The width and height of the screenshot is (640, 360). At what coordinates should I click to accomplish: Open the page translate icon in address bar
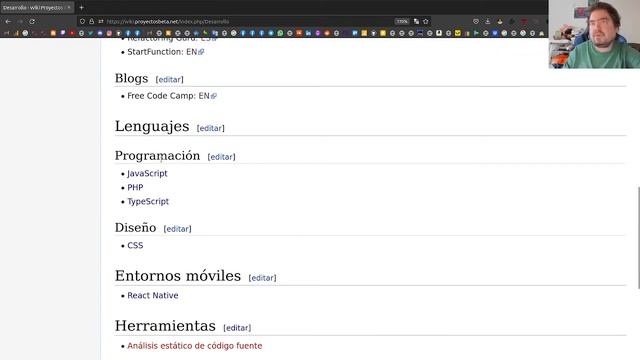(x=416, y=21)
